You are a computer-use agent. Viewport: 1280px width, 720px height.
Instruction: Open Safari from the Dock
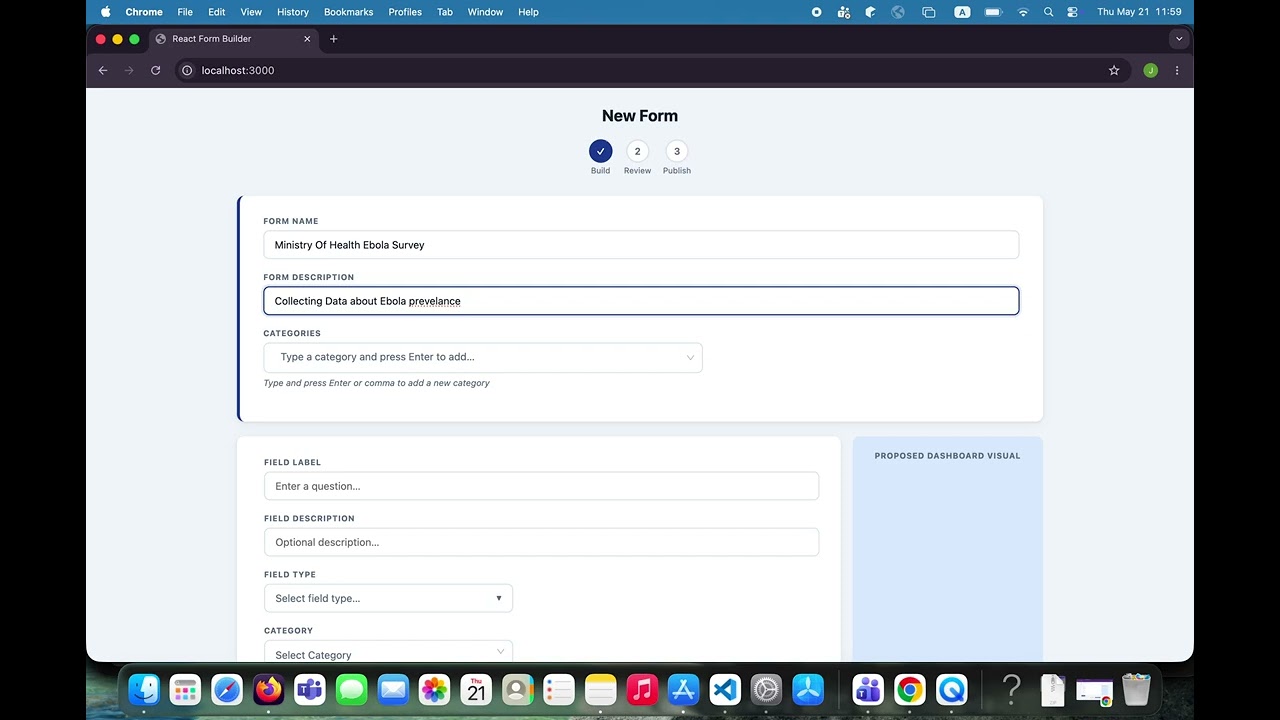click(x=227, y=689)
